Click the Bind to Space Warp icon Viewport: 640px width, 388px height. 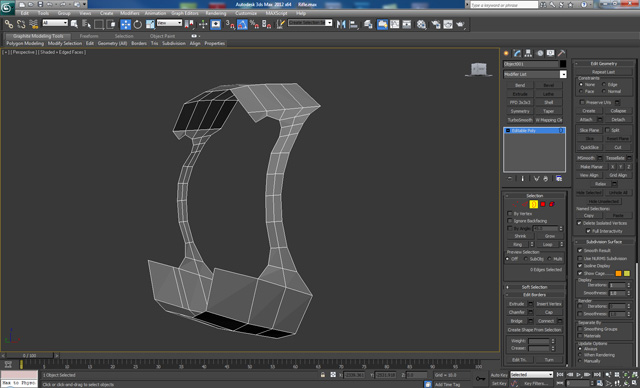(x=33, y=24)
